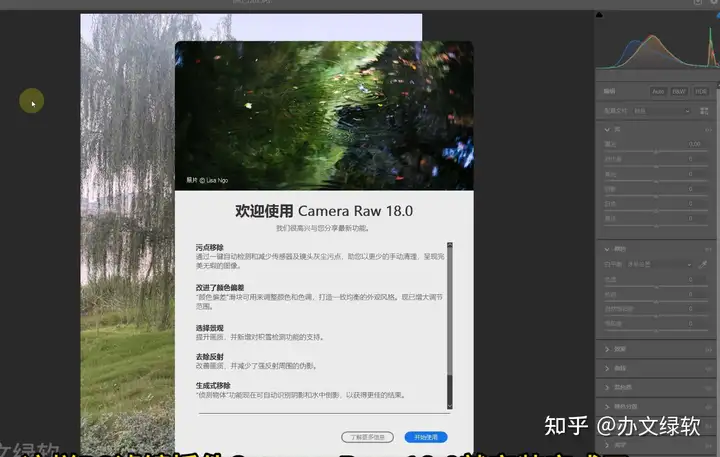
Task: Click the HDR button
Action: tap(701, 91)
